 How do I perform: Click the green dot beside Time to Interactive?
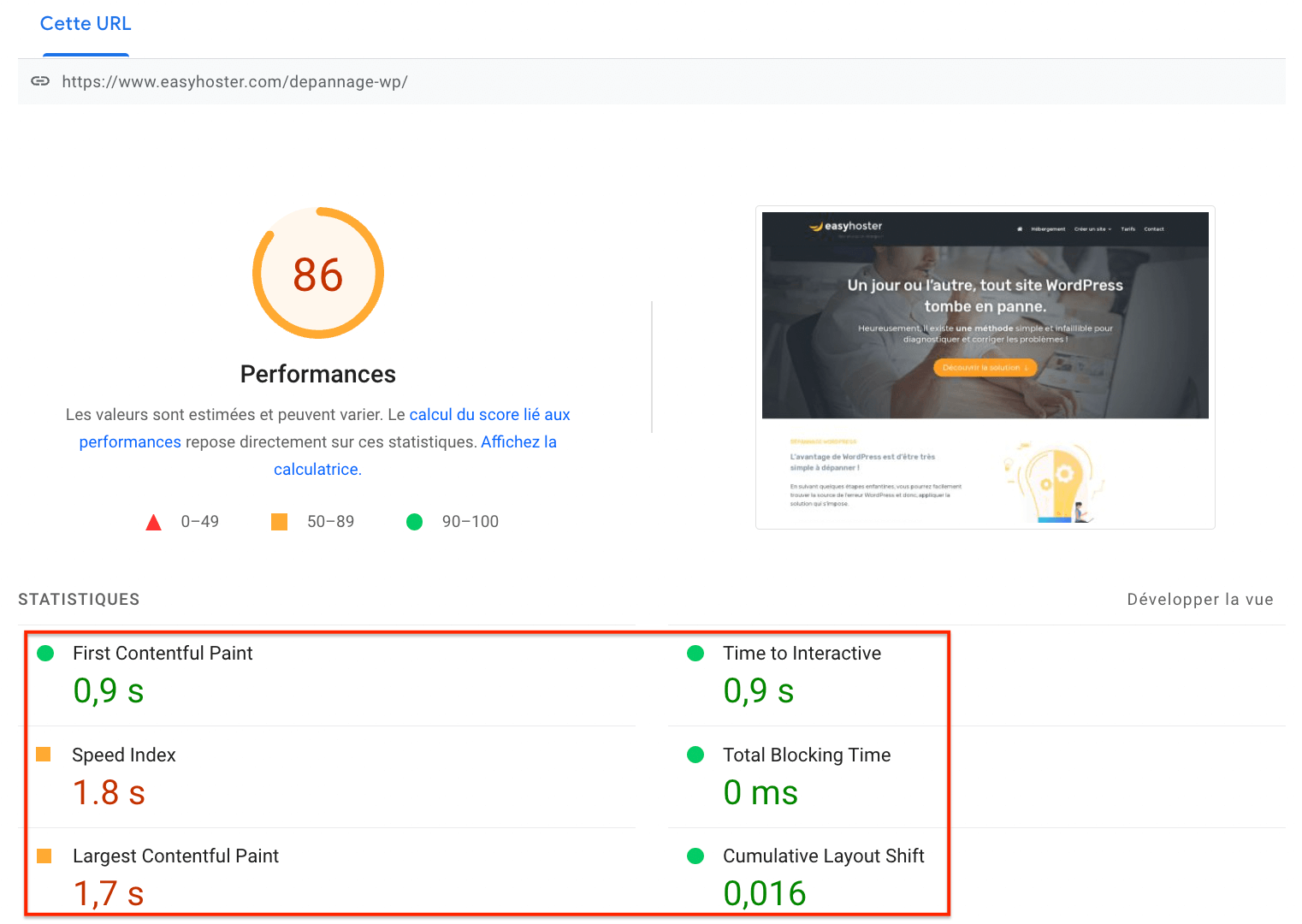pos(695,653)
